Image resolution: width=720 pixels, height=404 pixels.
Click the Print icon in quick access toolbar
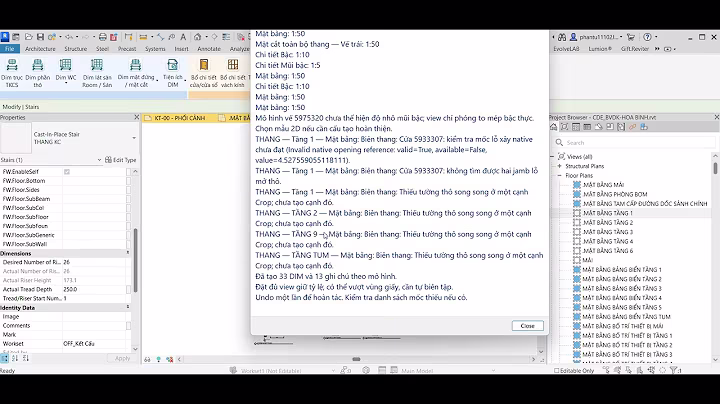point(103,37)
